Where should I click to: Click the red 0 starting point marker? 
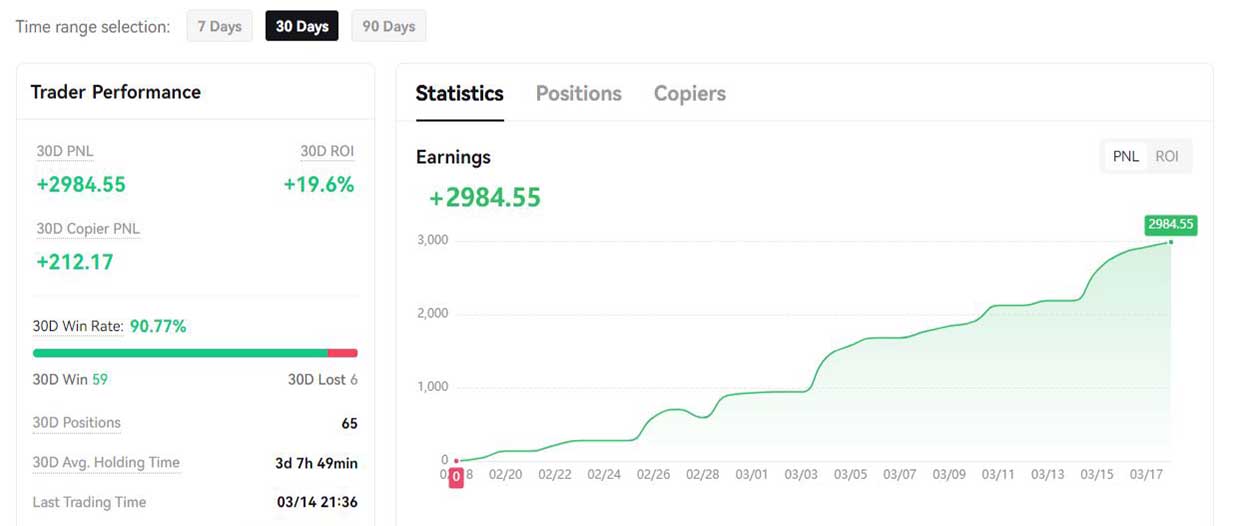coord(456,478)
